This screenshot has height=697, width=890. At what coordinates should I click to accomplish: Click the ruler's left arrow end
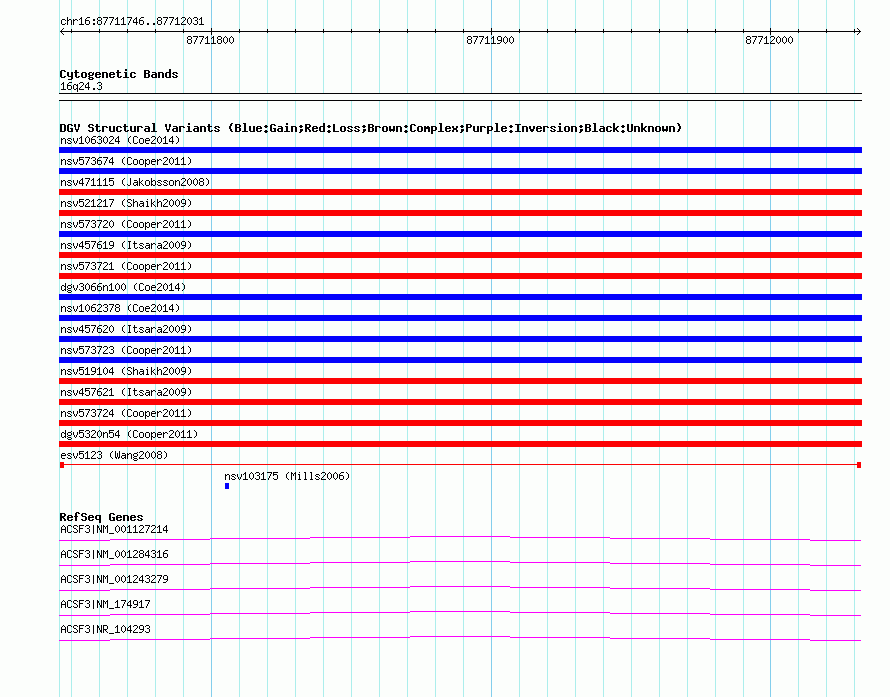pyautogui.click(x=62, y=31)
